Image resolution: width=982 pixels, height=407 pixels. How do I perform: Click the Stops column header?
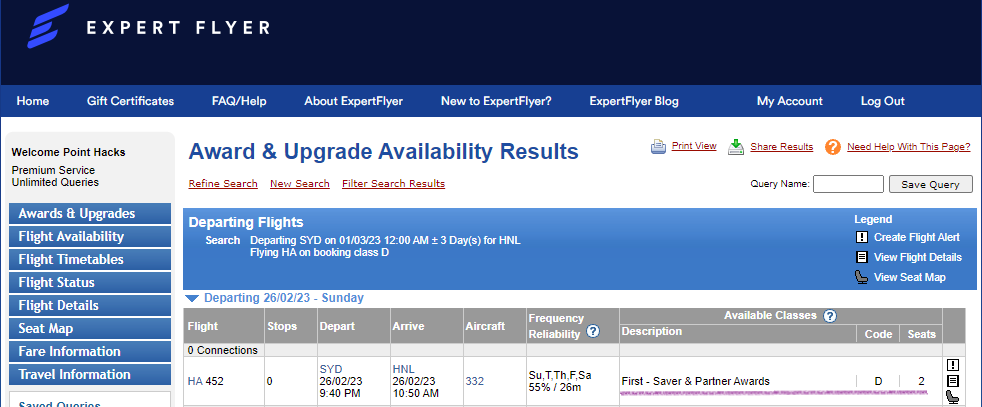[282, 326]
